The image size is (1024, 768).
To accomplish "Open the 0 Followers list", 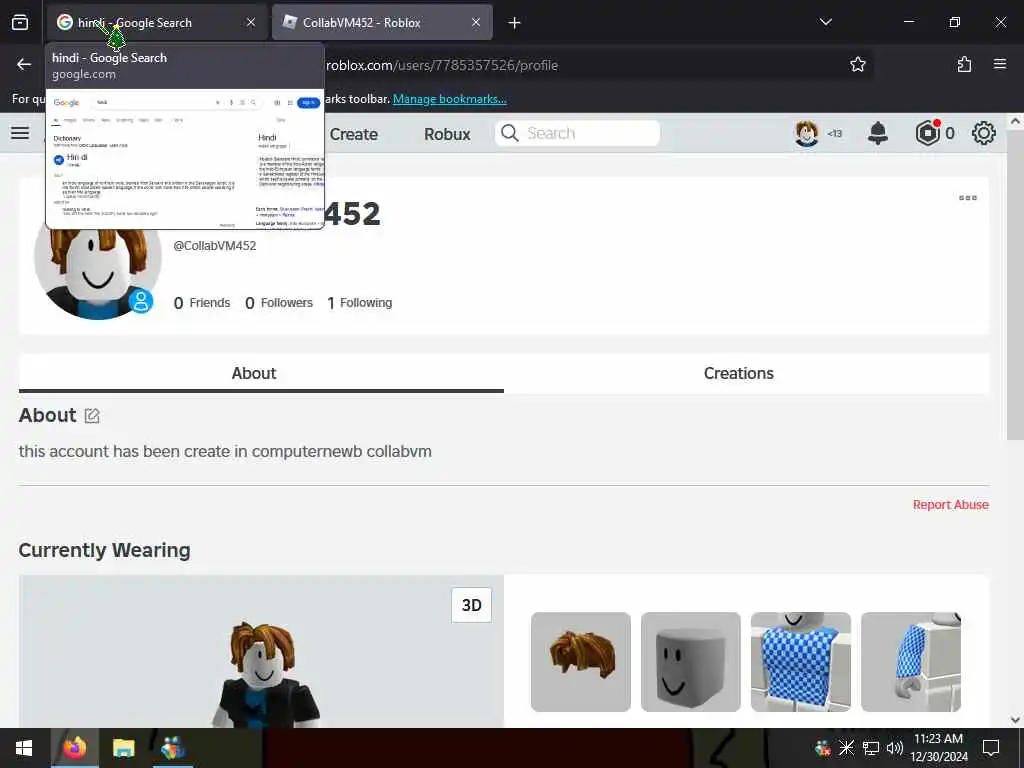I will click(279, 303).
